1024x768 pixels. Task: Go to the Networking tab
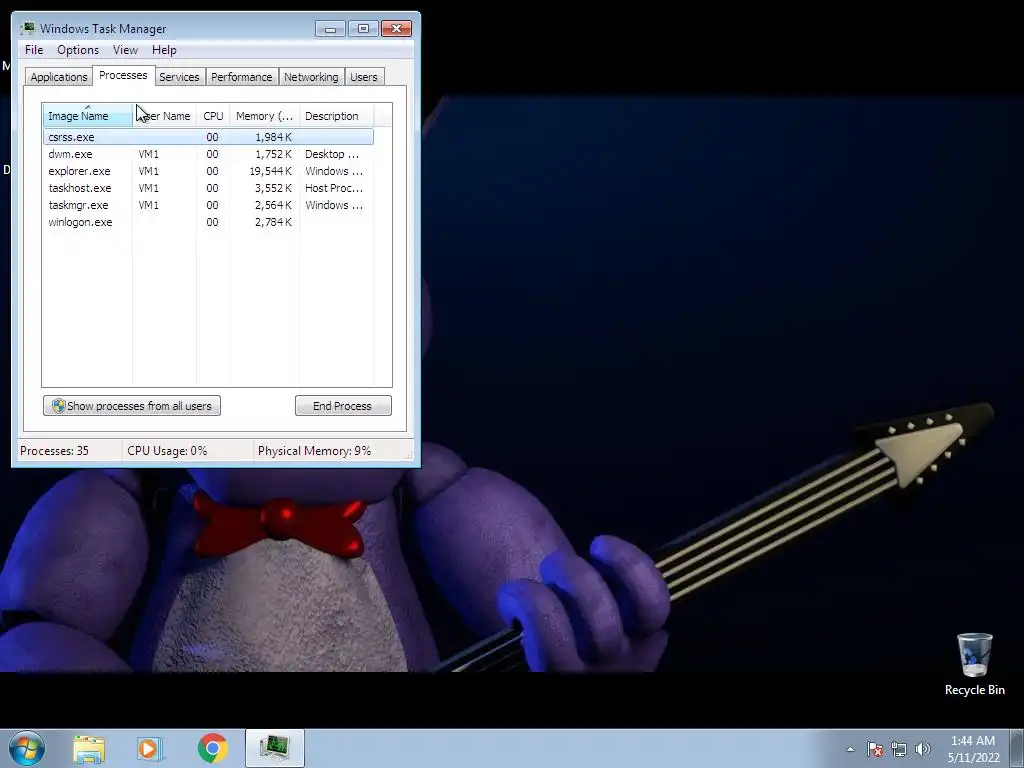tap(311, 77)
